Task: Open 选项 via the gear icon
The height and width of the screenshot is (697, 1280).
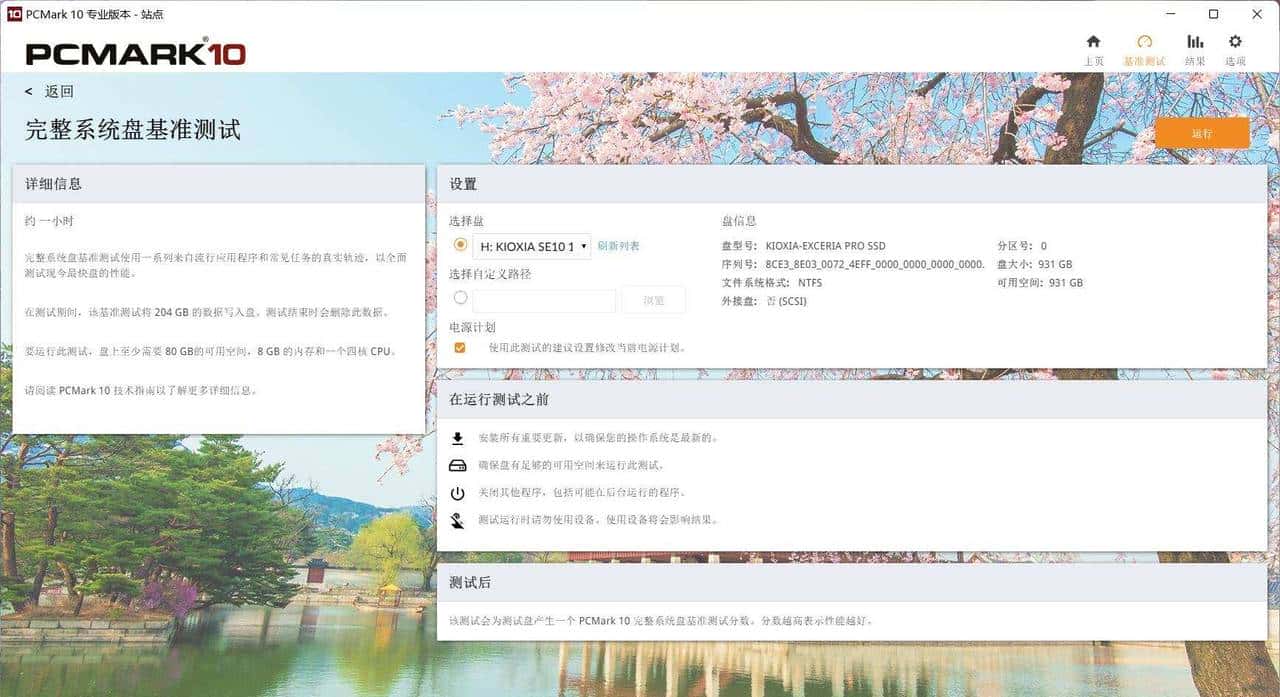Action: click(1236, 43)
